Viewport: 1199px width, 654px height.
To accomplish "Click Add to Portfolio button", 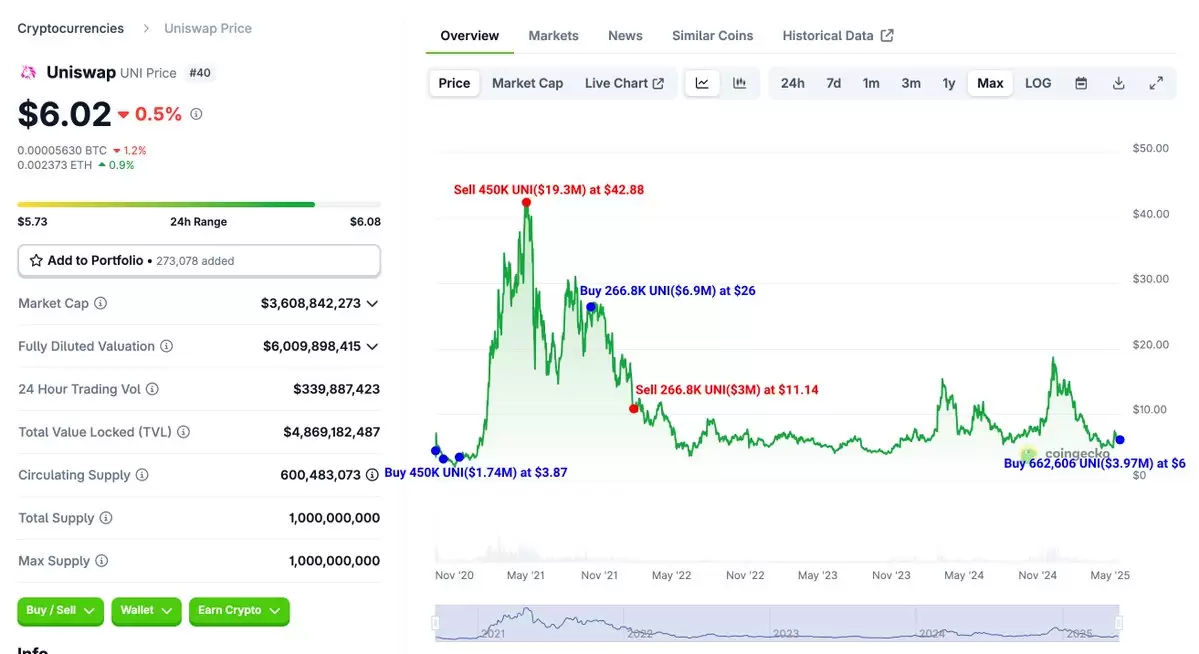I will (x=199, y=261).
